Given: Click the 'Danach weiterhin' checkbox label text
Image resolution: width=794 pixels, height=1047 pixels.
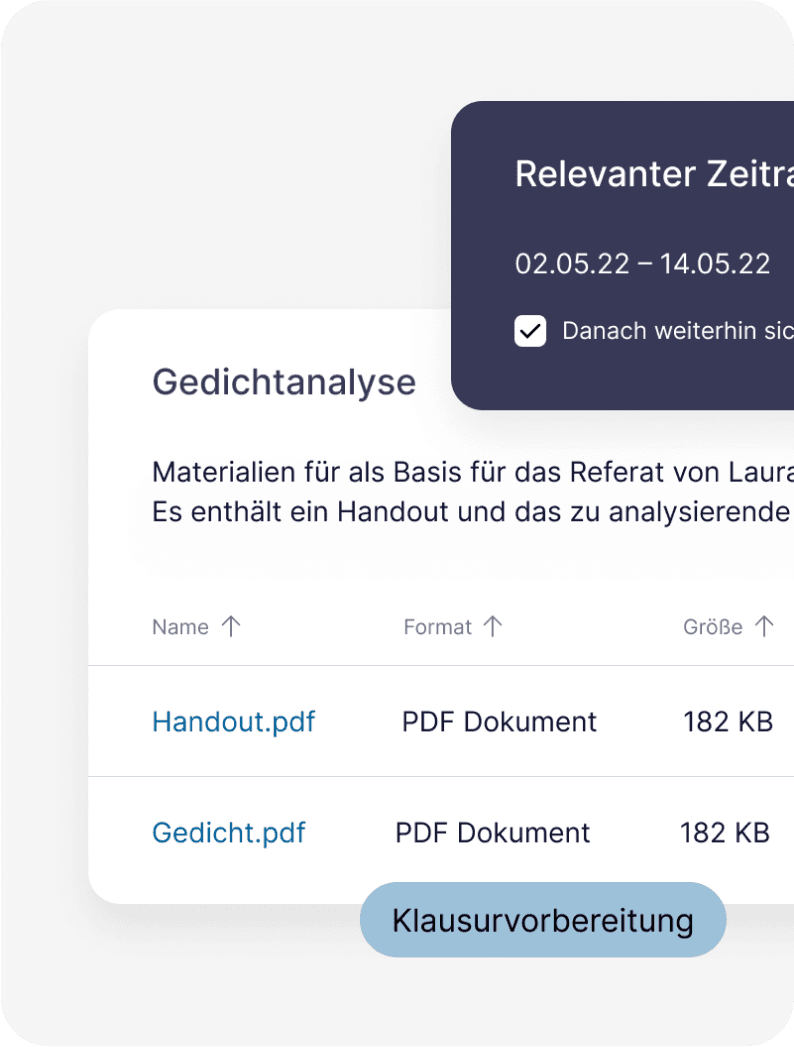Looking at the screenshot, I should [x=677, y=331].
